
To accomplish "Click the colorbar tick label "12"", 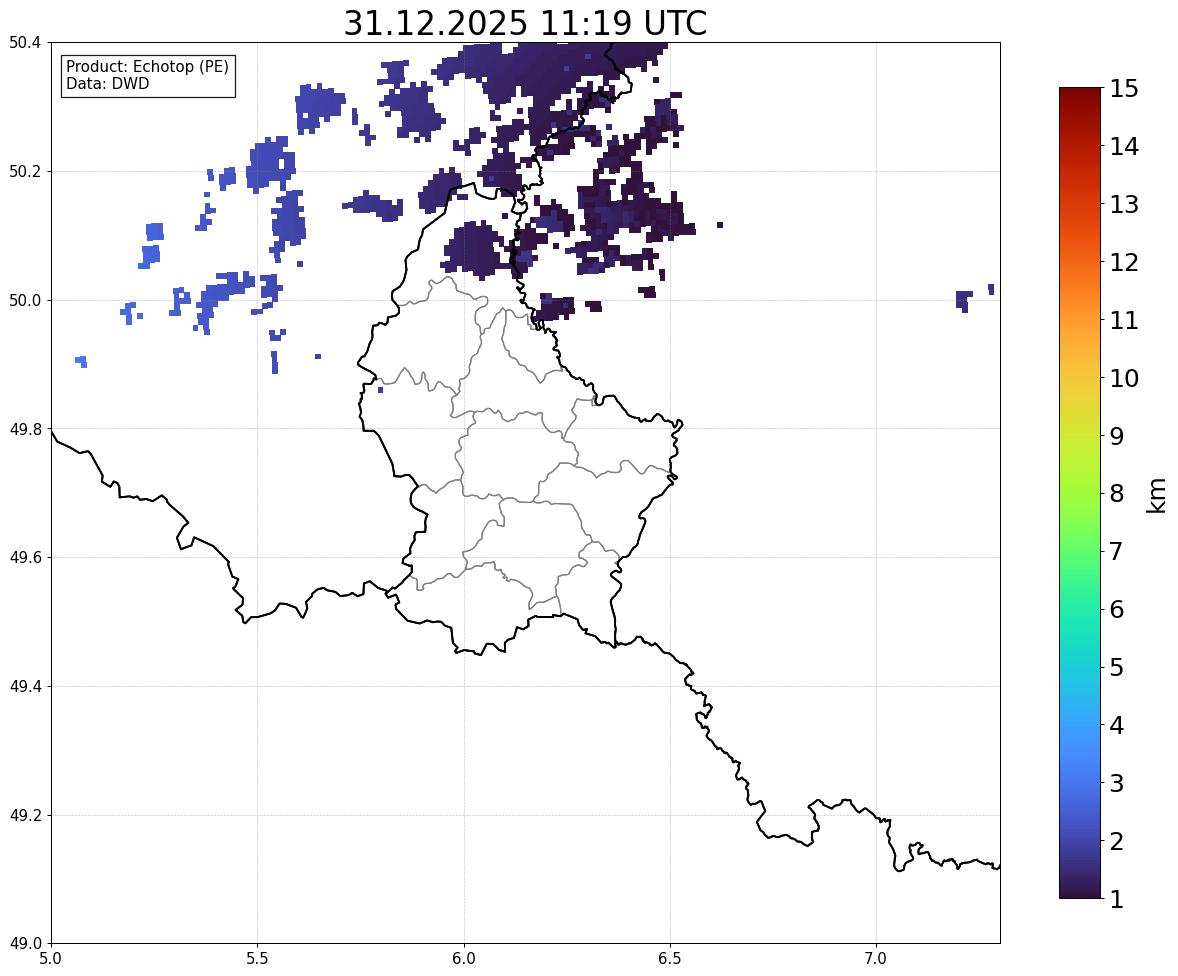I will [x=1124, y=262].
